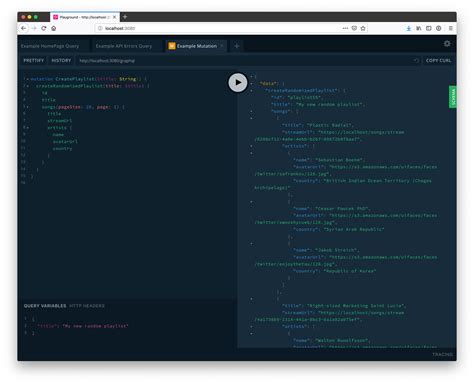Click the browser home icon
This screenshot has width=474, height=384.
point(54,28)
